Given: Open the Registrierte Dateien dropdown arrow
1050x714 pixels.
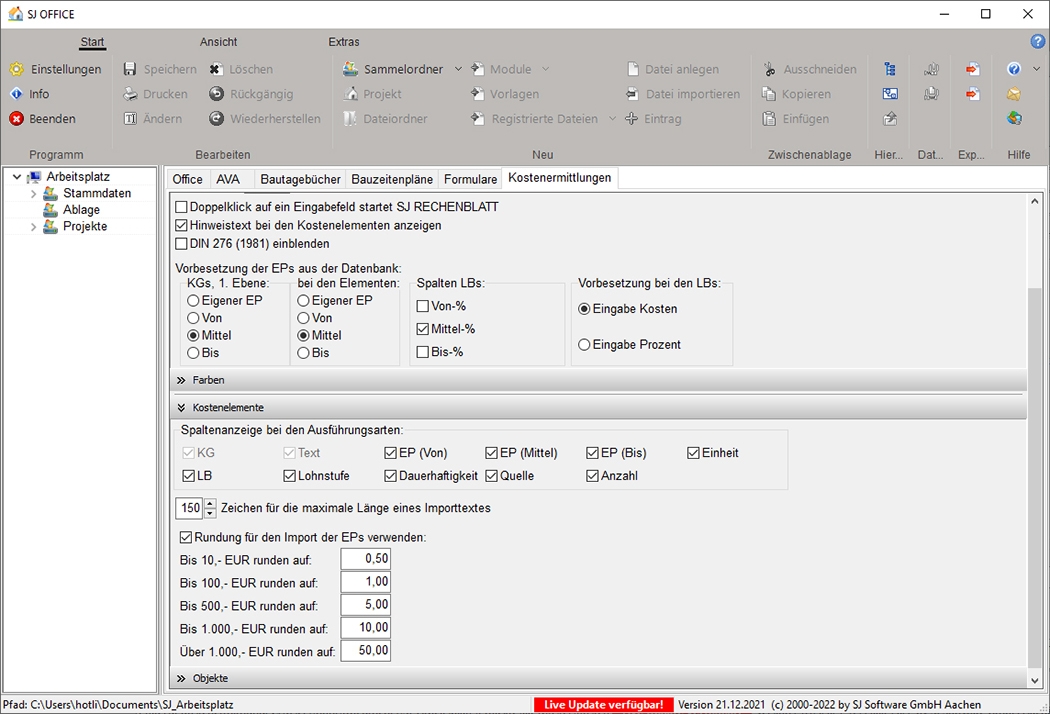Looking at the screenshot, I should [x=613, y=119].
